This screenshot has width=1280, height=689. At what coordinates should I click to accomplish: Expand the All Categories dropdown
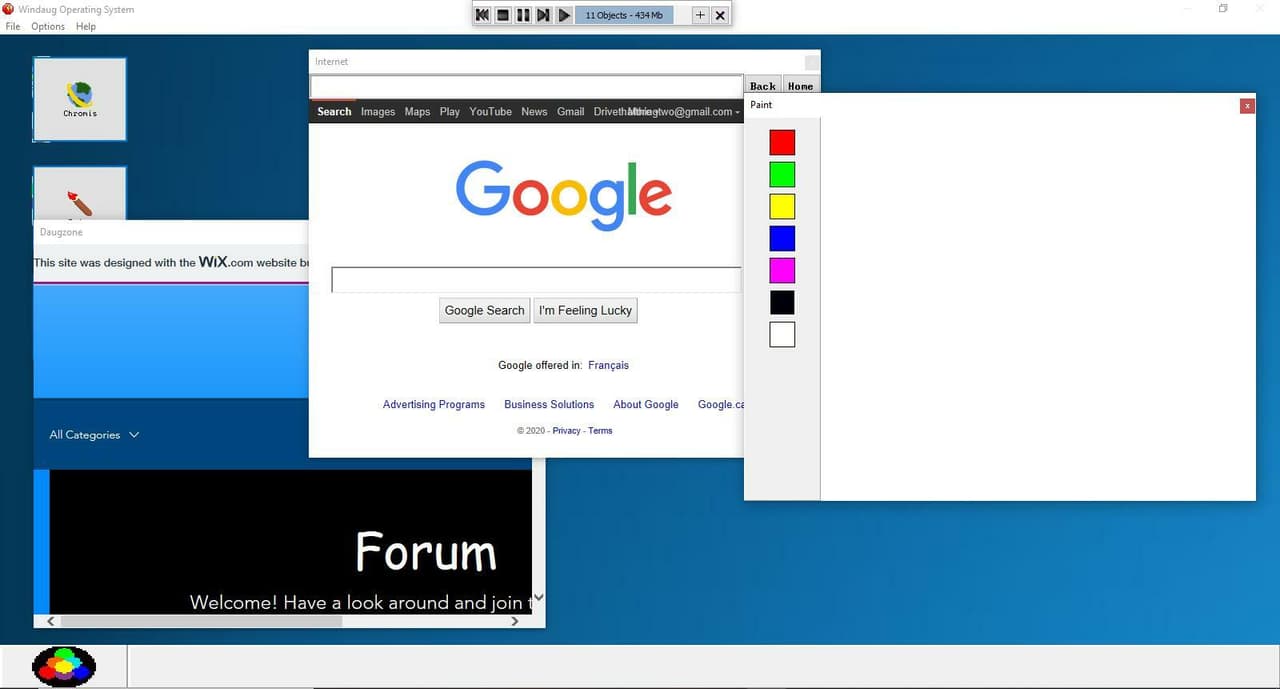click(x=94, y=435)
